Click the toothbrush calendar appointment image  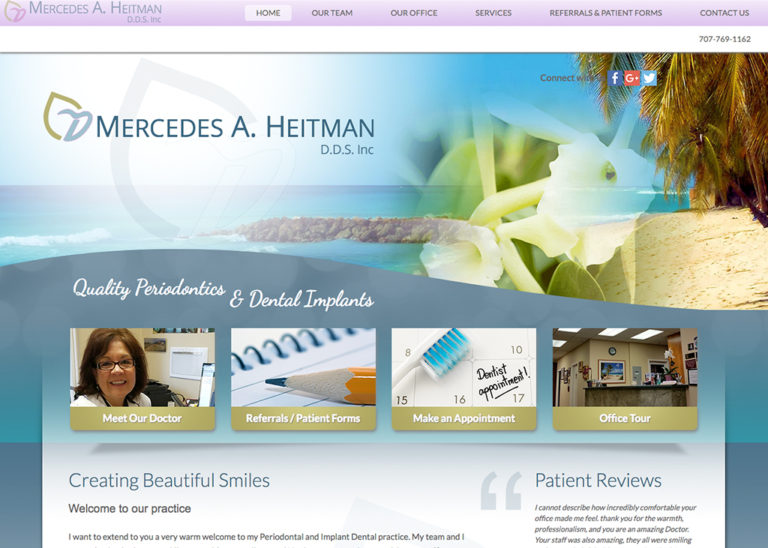[464, 367]
